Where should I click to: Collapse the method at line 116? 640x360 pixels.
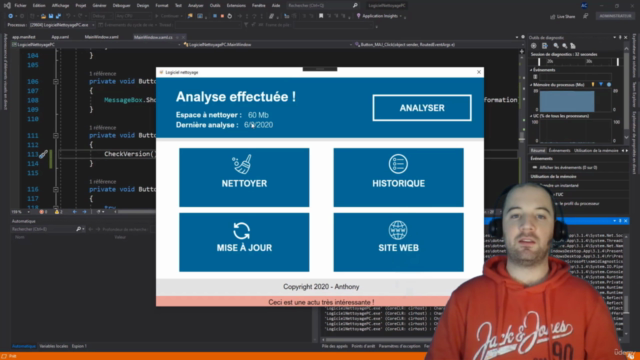point(56,189)
